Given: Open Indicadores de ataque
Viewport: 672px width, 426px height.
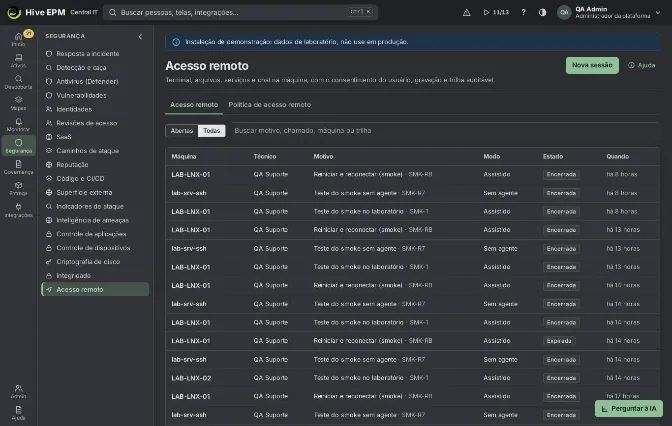Looking at the screenshot, I should pos(94,206).
